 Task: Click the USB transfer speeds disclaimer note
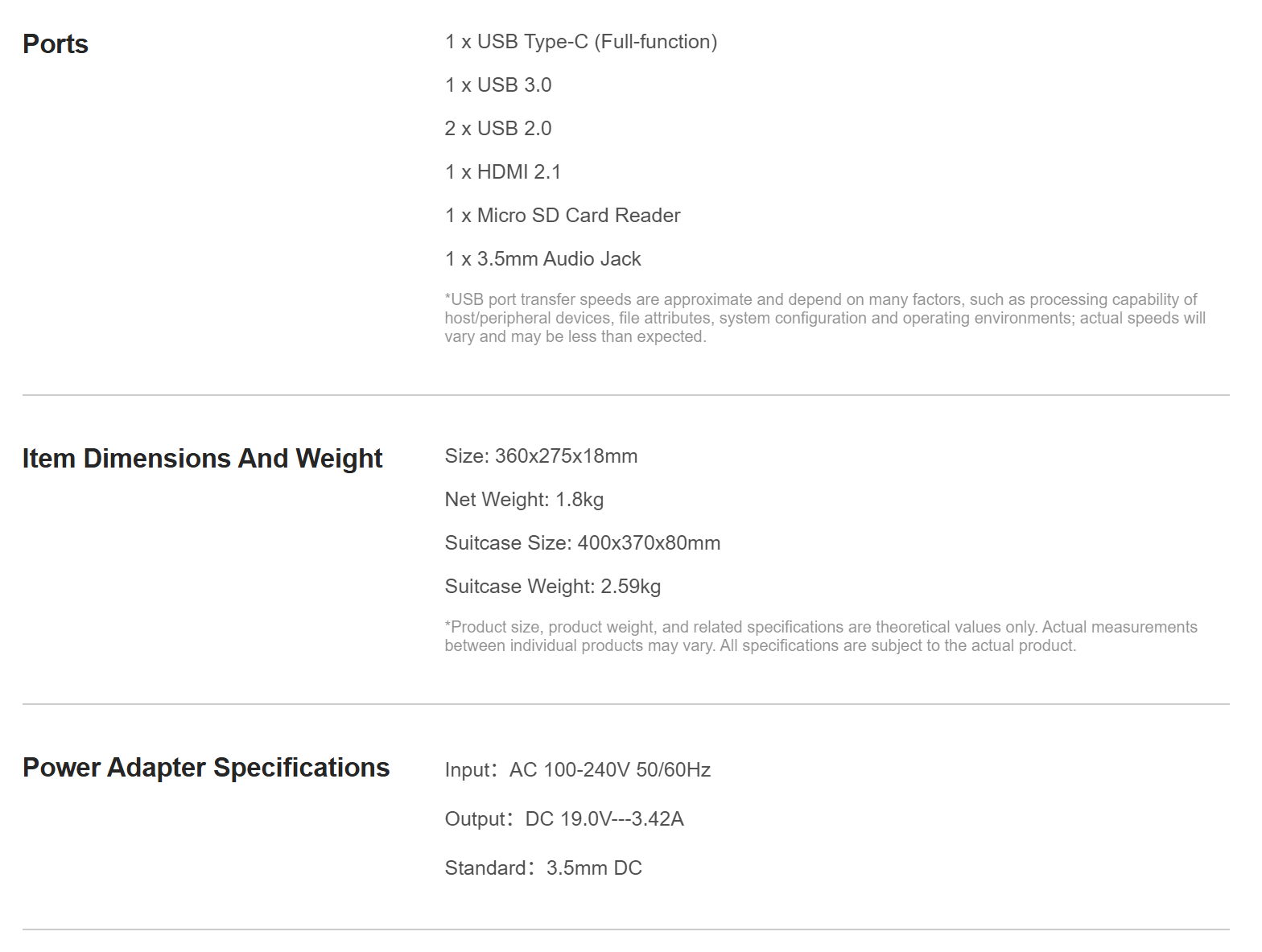click(825, 318)
